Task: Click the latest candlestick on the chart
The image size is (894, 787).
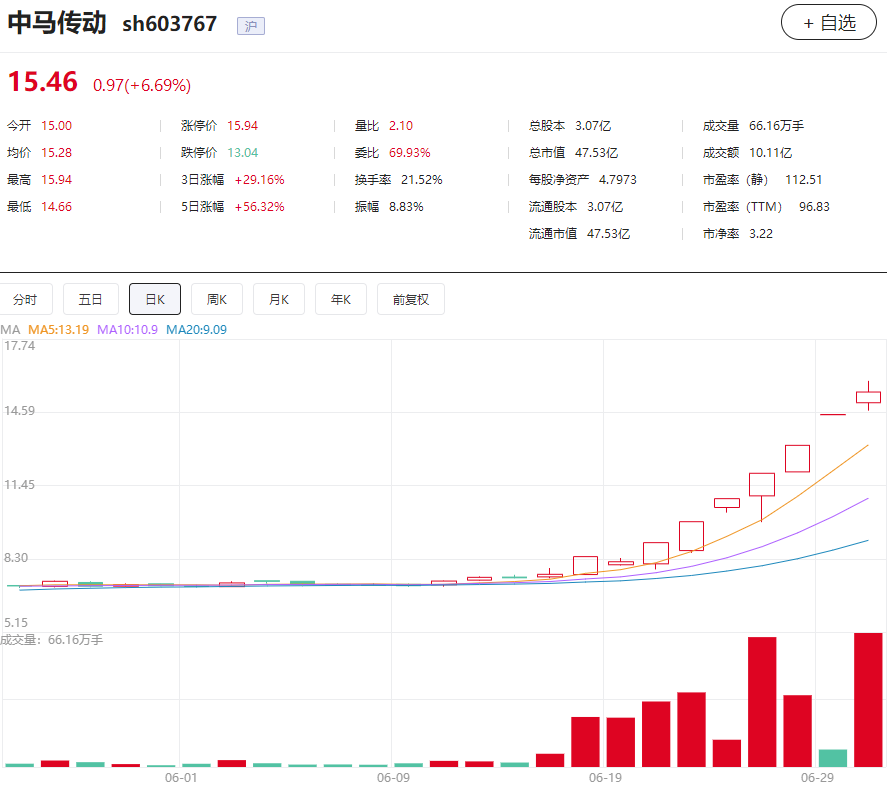Action: [x=868, y=396]
